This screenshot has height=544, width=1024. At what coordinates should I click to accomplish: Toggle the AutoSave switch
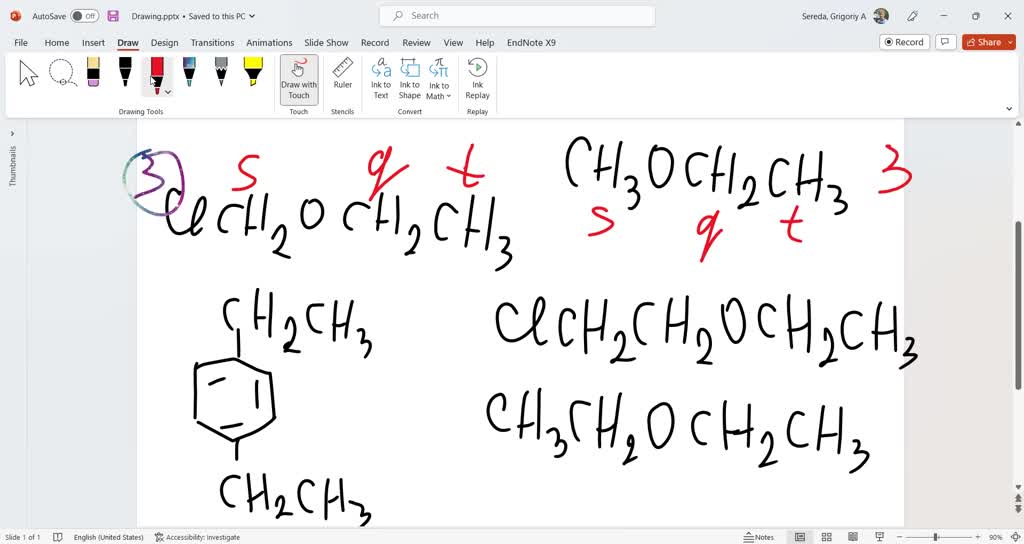point(85,16)
